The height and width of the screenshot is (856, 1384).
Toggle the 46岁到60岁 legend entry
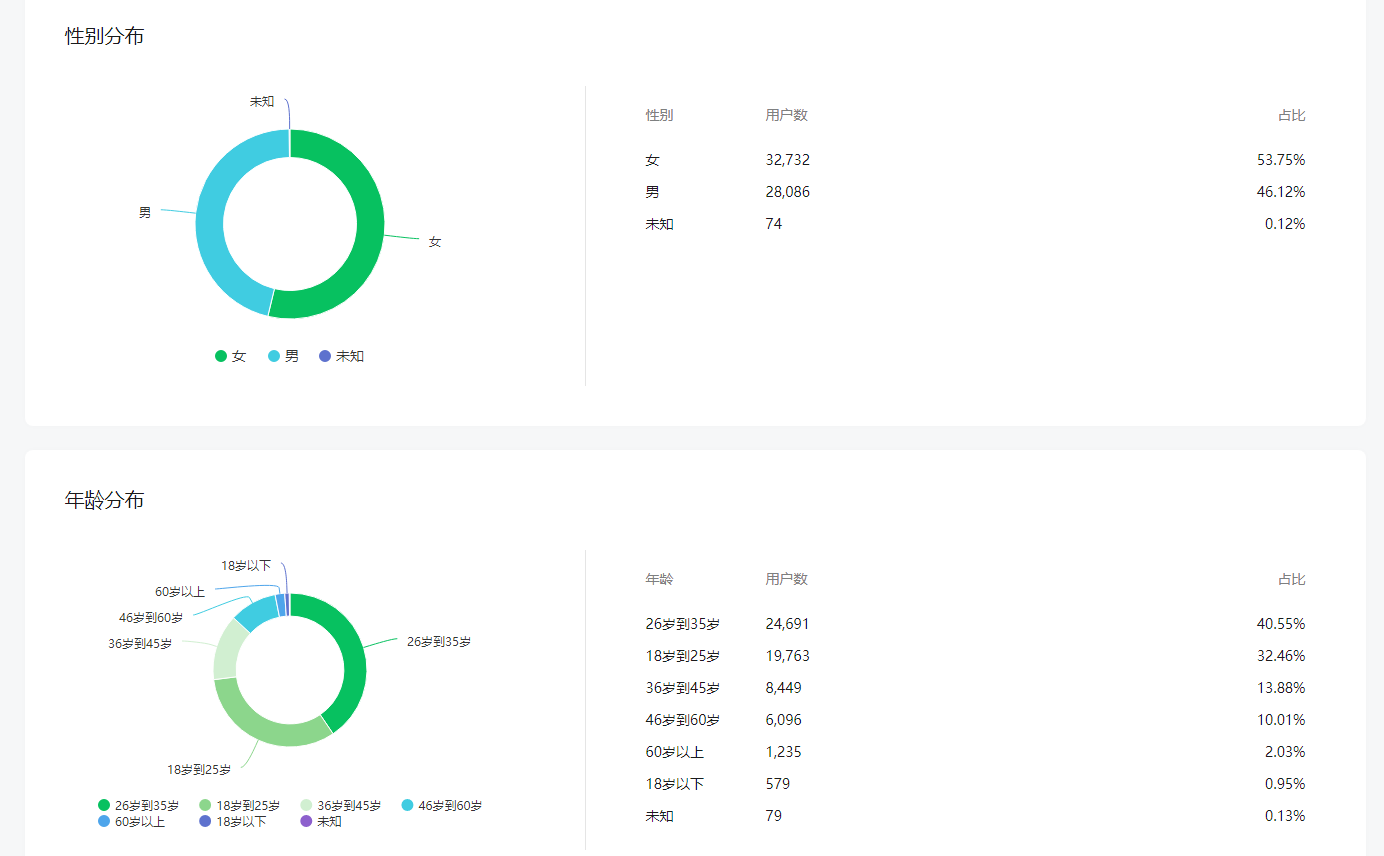441,805
